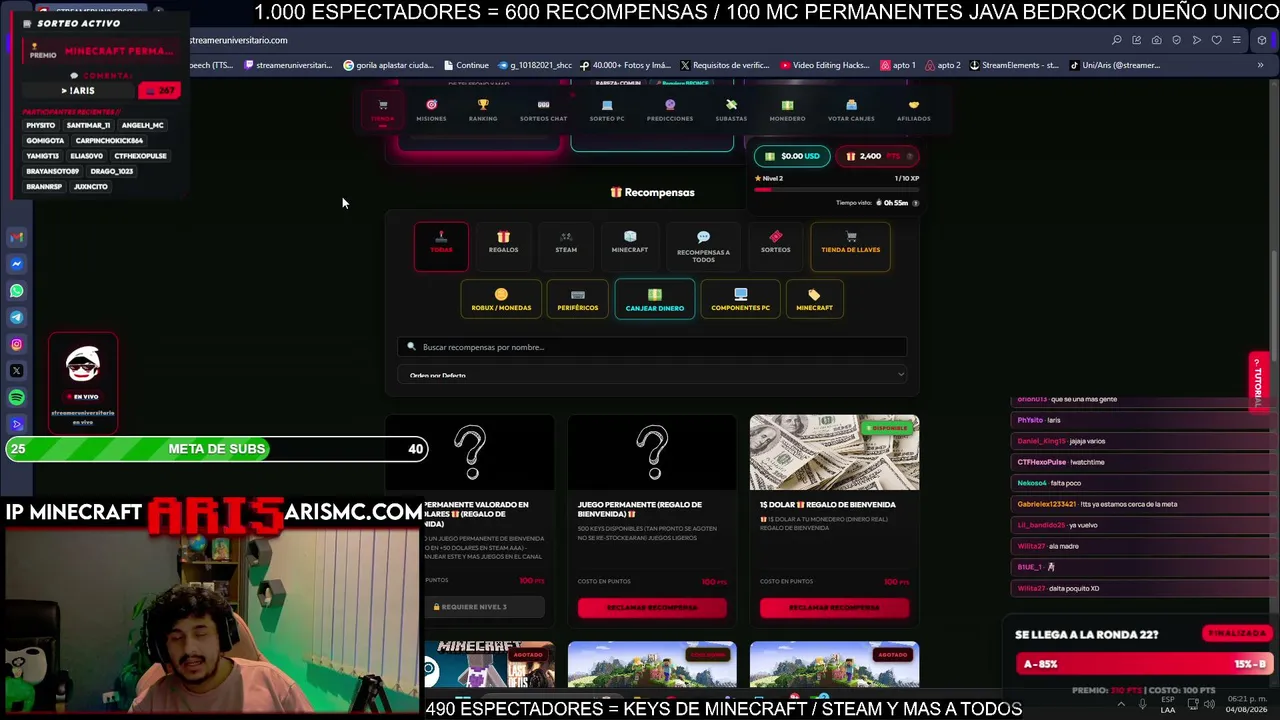Open Messenger in the browser sidebar

(x=16, y=264)
